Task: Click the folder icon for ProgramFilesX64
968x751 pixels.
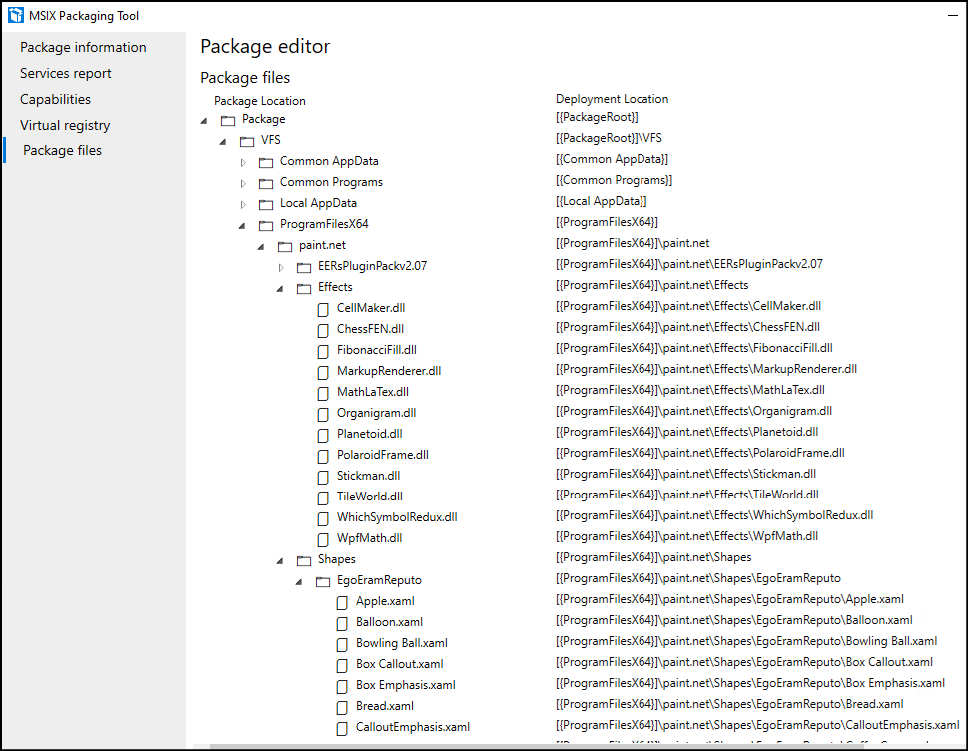Action: click(266, 225)
